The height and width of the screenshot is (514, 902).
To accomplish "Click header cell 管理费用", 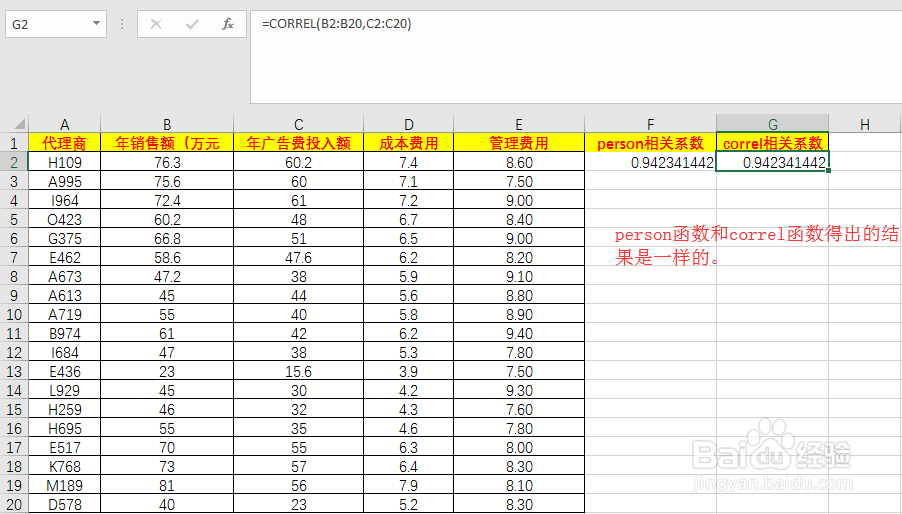I will [519, 143].
